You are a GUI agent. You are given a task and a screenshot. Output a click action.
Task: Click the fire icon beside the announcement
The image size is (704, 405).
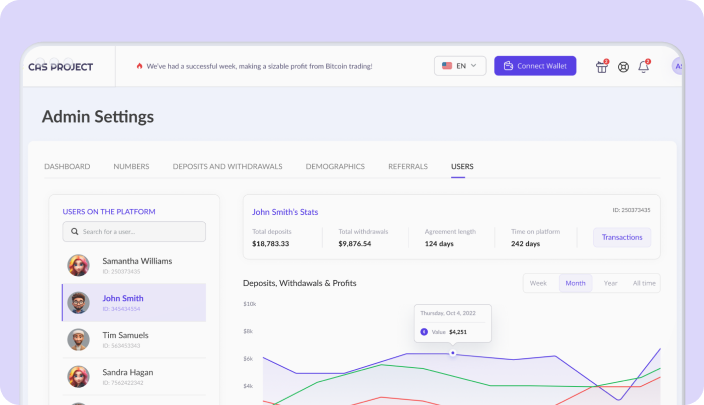coord(139,67)
